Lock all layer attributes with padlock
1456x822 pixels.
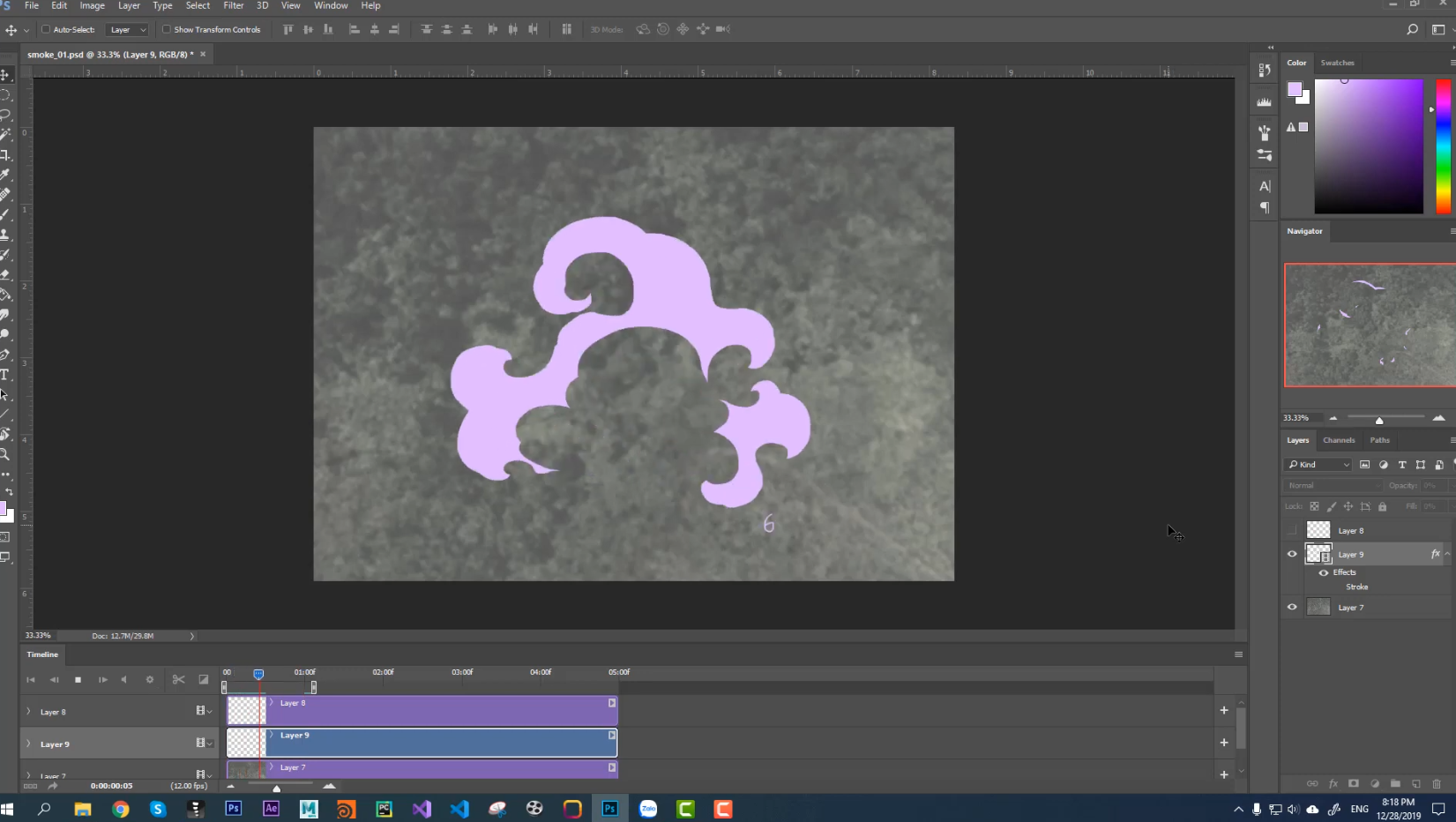coord(1383,506)
